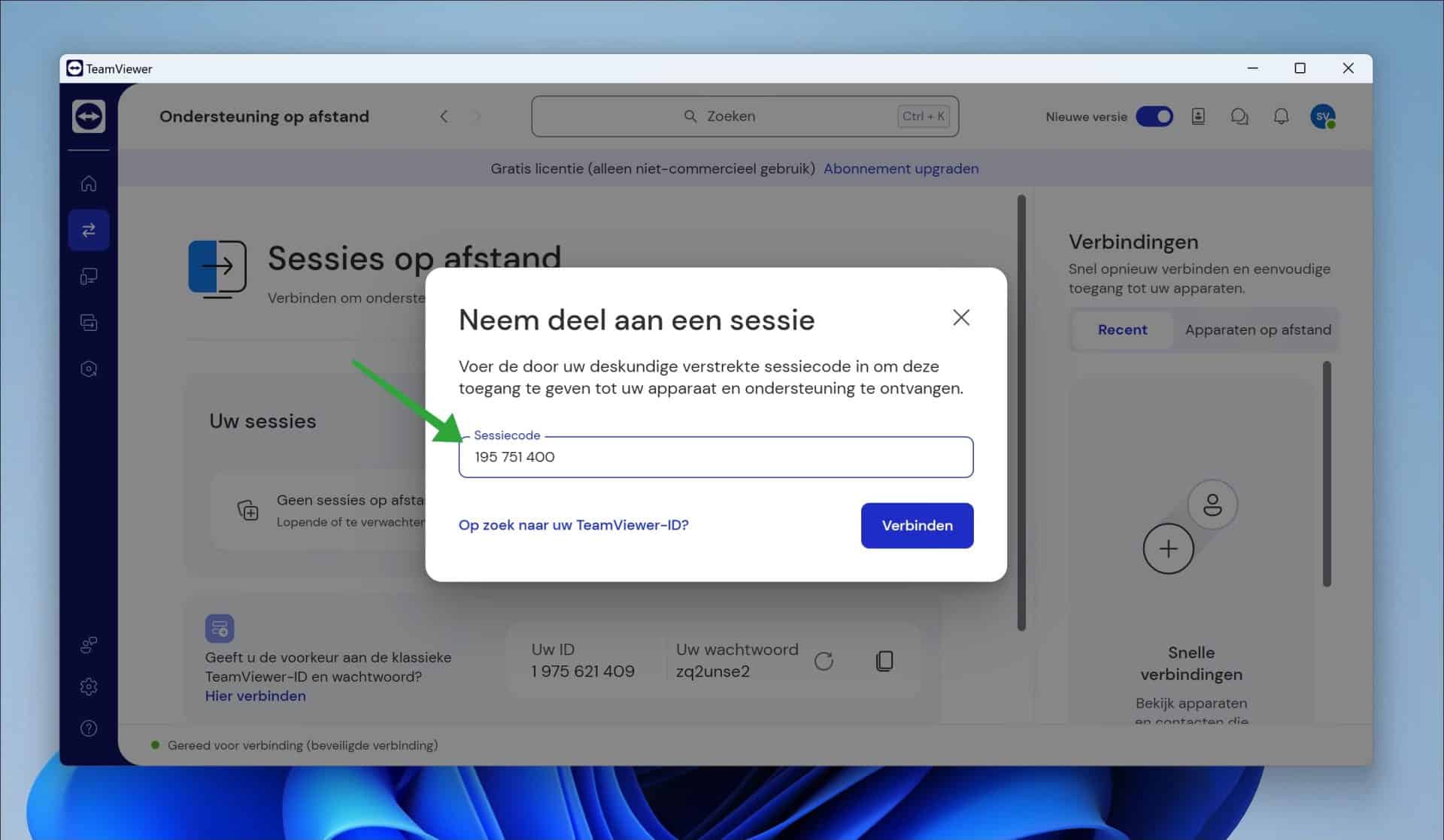Image resolution: width=1444 pixels, height=840 pixels.
Task: Select the remote support arrows icon
Action: [89, 230]
